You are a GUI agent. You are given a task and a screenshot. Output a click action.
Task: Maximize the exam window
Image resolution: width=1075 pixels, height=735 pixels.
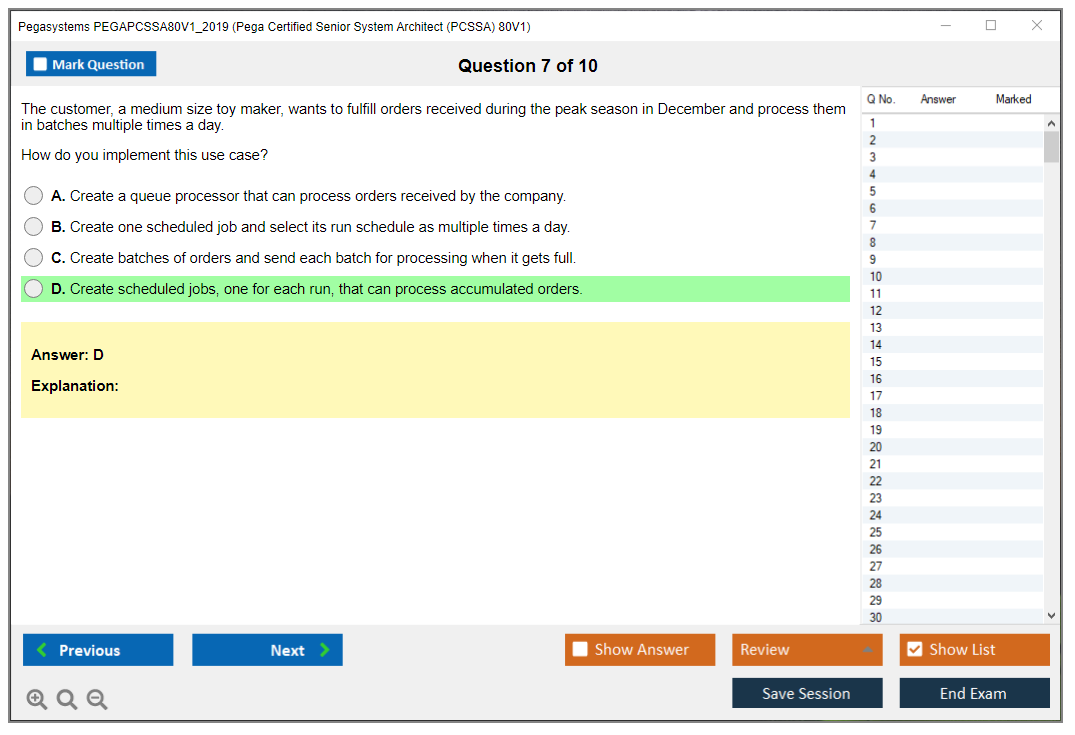point(991,26)
